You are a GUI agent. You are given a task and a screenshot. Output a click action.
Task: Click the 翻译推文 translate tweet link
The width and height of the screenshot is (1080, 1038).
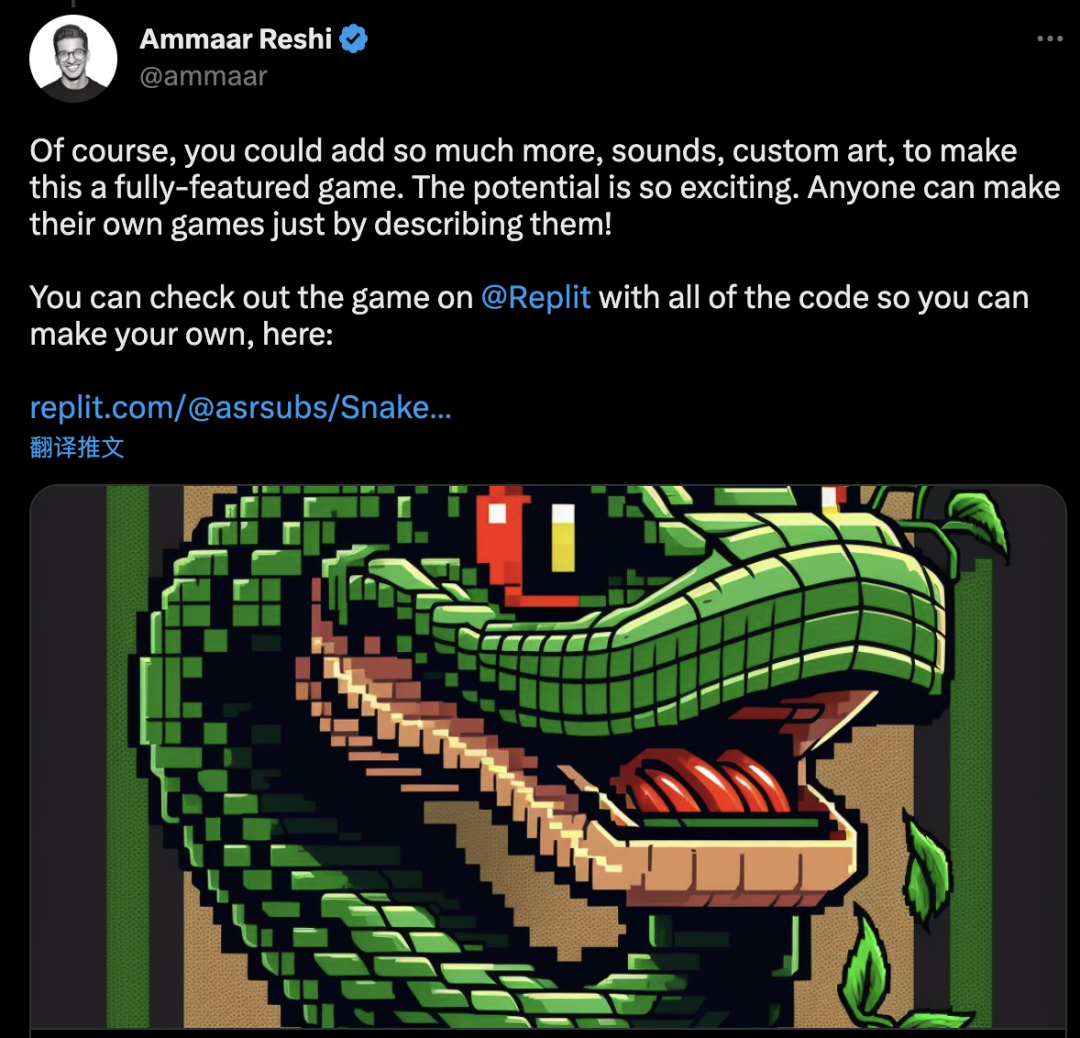pos(76,448)
